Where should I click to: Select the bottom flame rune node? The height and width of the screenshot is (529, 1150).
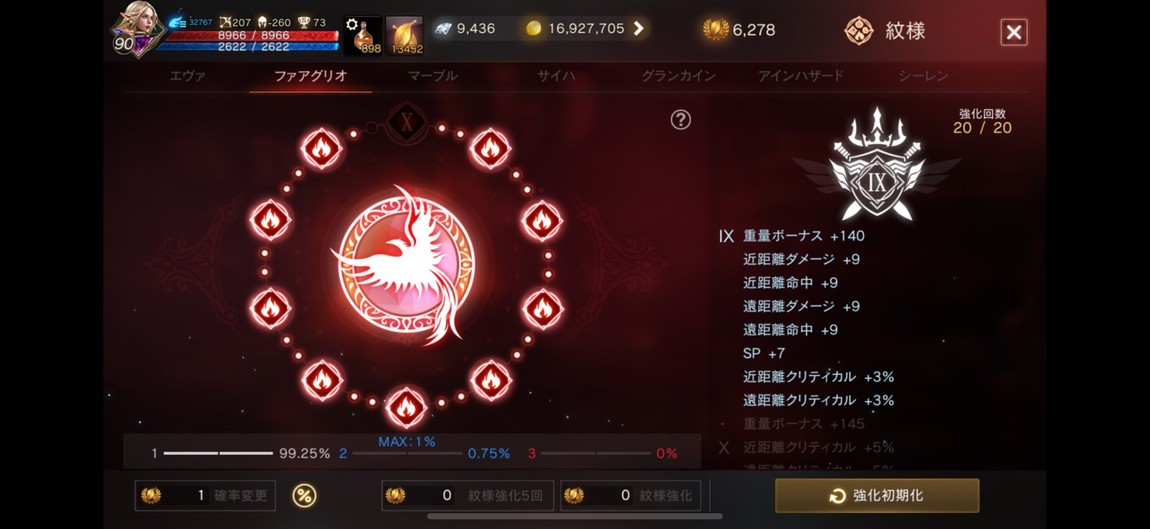406,407
